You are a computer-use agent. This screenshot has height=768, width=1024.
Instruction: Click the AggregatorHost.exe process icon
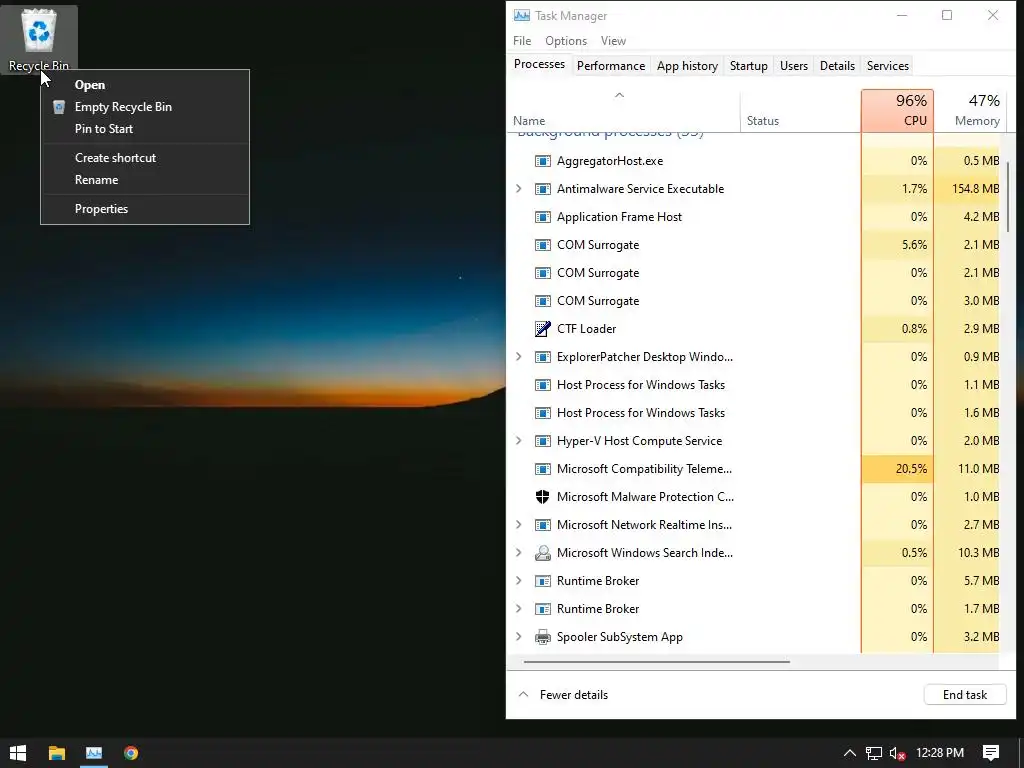click(543, 161)
